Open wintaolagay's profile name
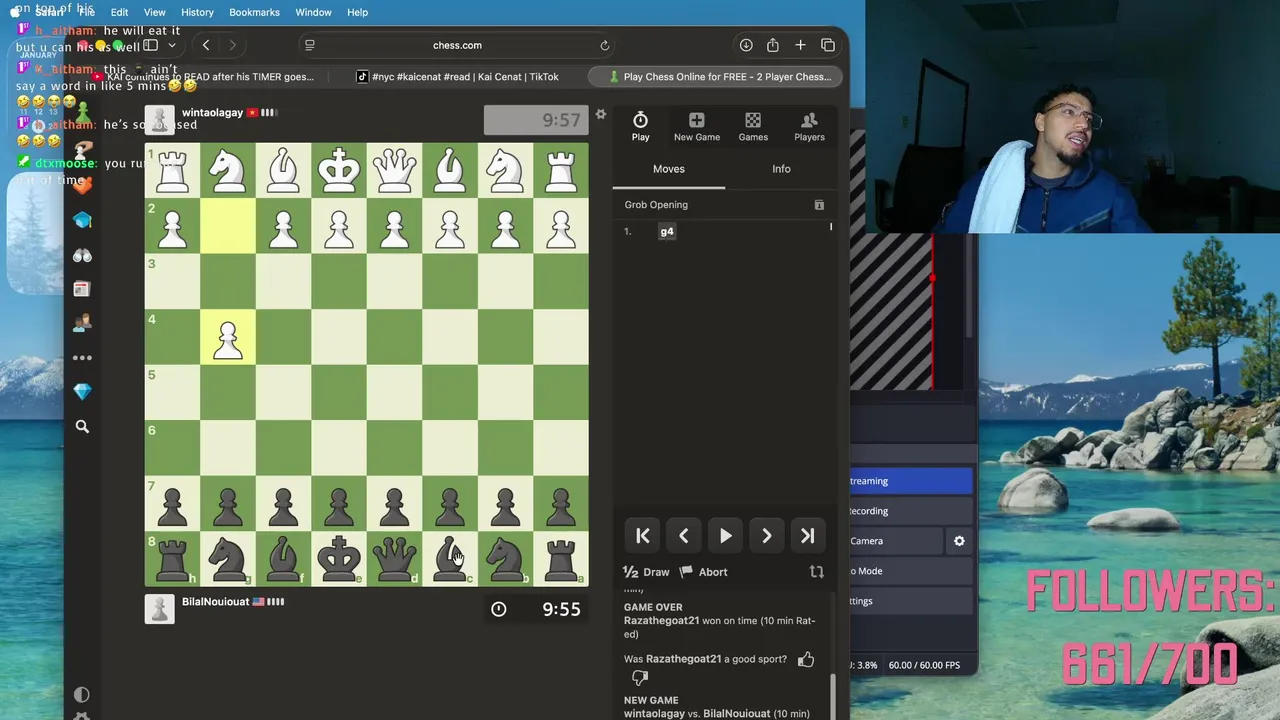 click(212, 113)
